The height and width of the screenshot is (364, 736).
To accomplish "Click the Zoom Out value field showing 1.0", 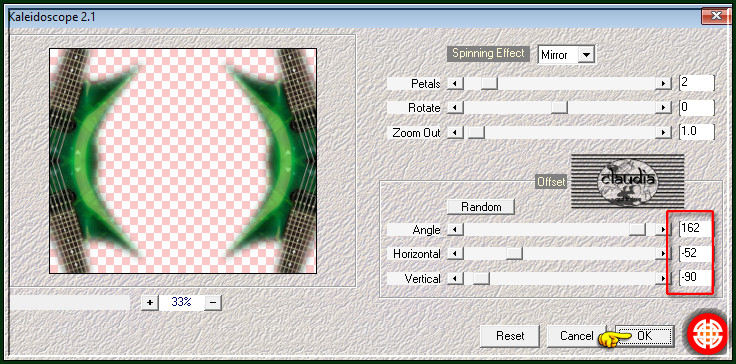I will pyautogui.click(x=697, y=132).
